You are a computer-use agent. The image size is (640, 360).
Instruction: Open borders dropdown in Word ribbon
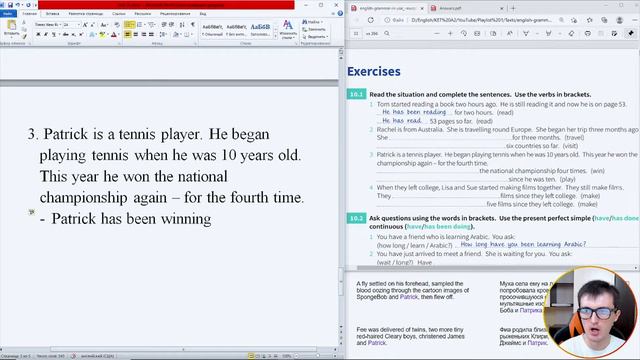(188, 34)
